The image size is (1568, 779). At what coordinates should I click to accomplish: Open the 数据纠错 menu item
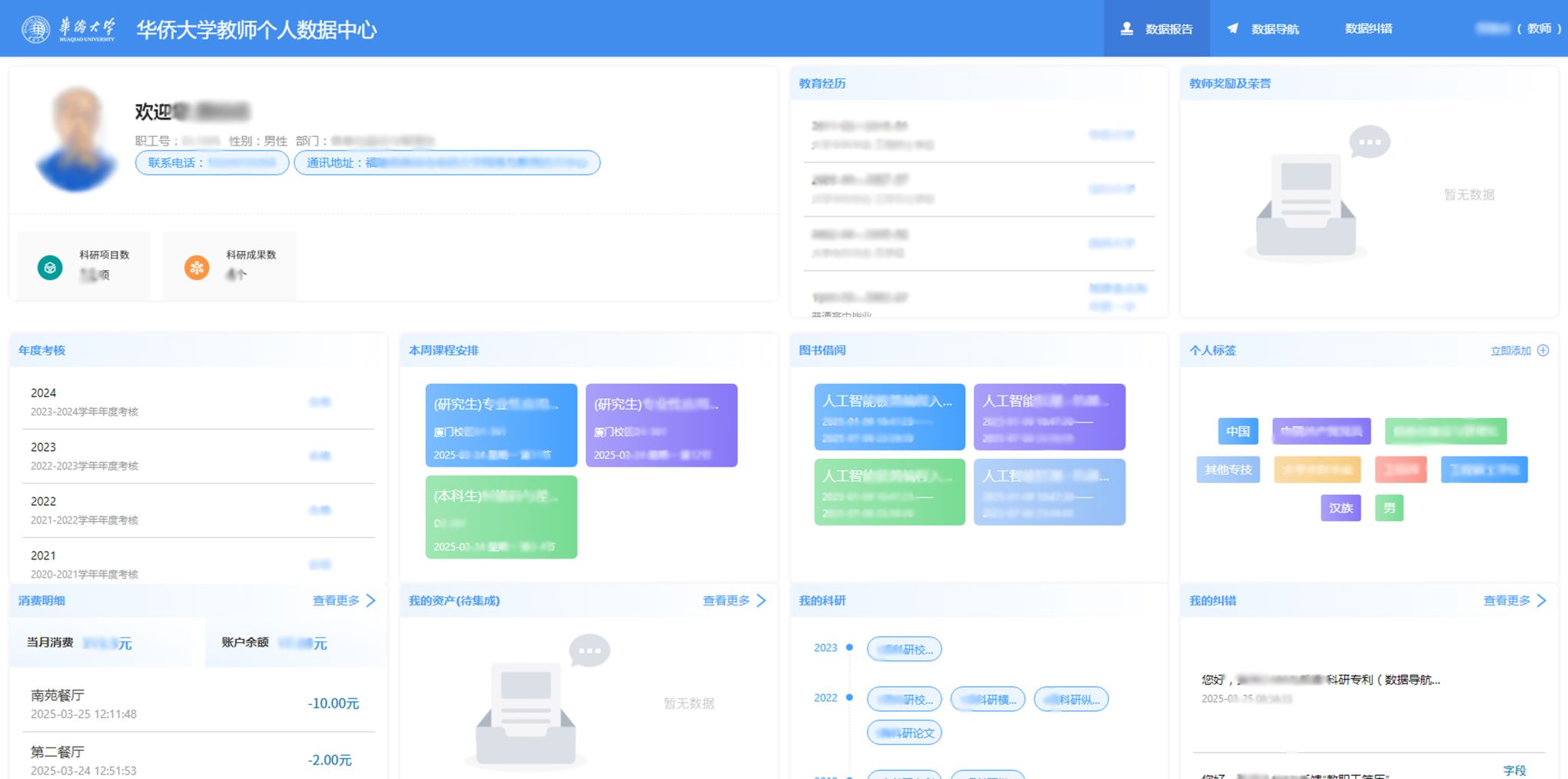point(1369,28)
